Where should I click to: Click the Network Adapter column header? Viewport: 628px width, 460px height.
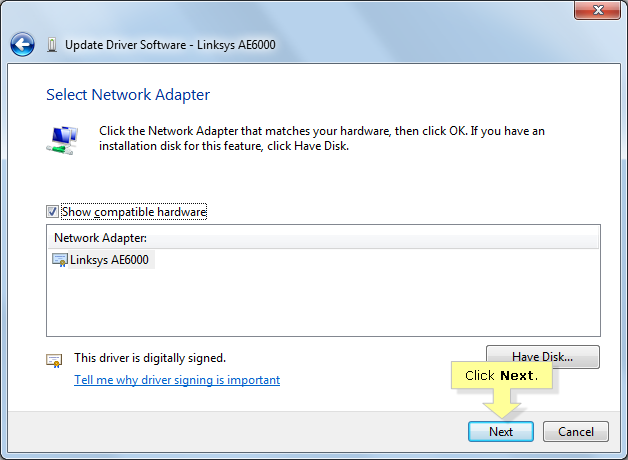(x=323, y=238)
